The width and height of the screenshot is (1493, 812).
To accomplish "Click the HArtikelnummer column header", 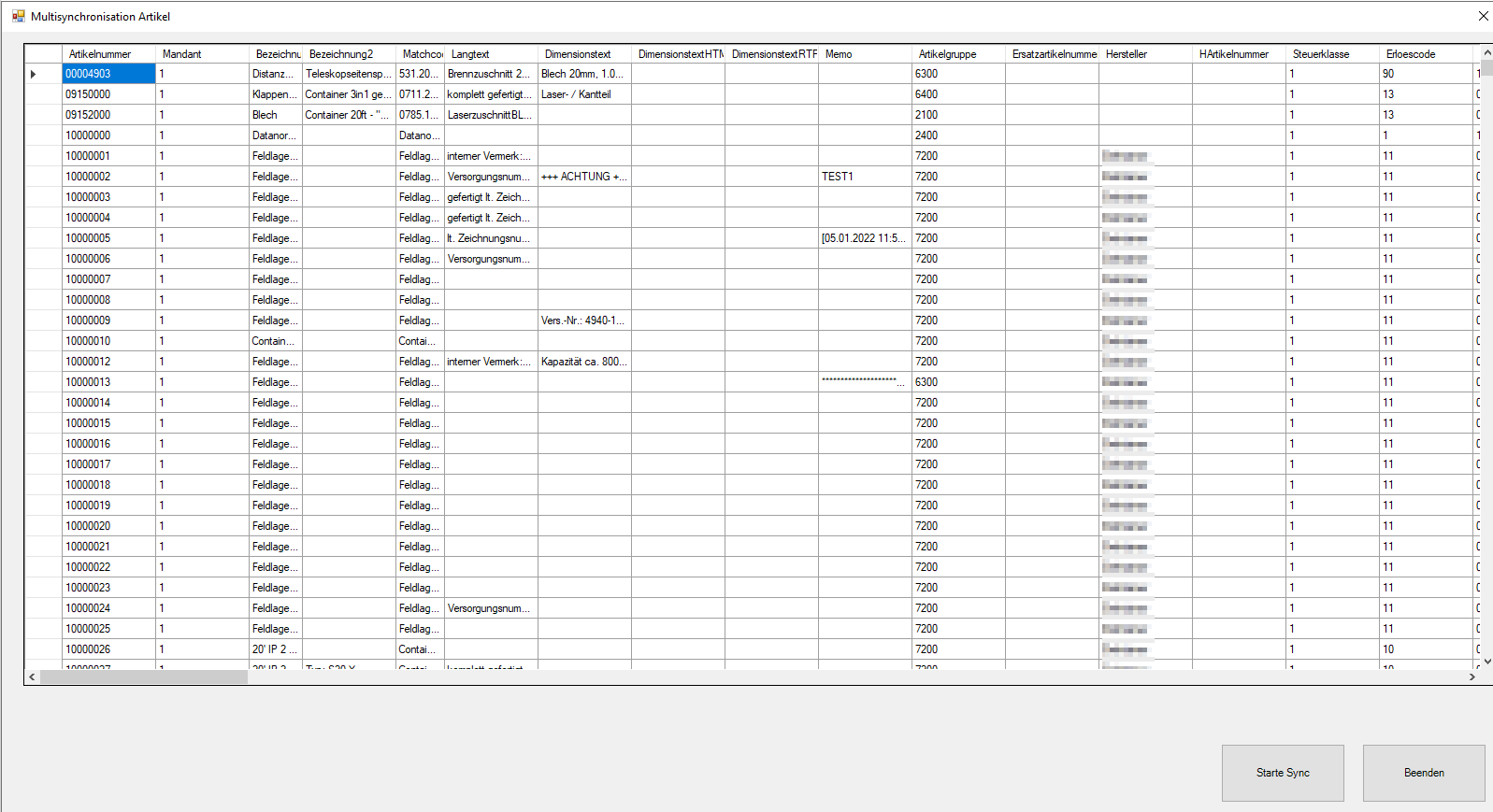I will click(x=1239, y=54).
